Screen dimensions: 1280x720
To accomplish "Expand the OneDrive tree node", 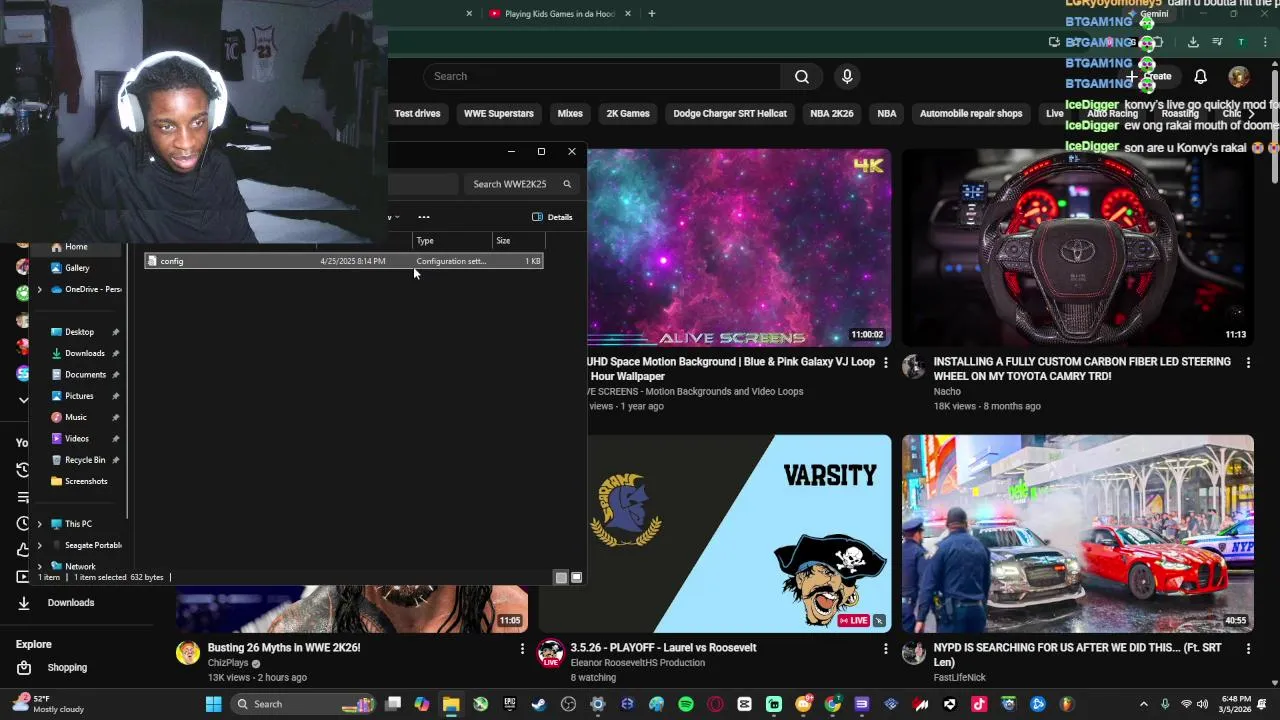I will (x=40, y=289).
